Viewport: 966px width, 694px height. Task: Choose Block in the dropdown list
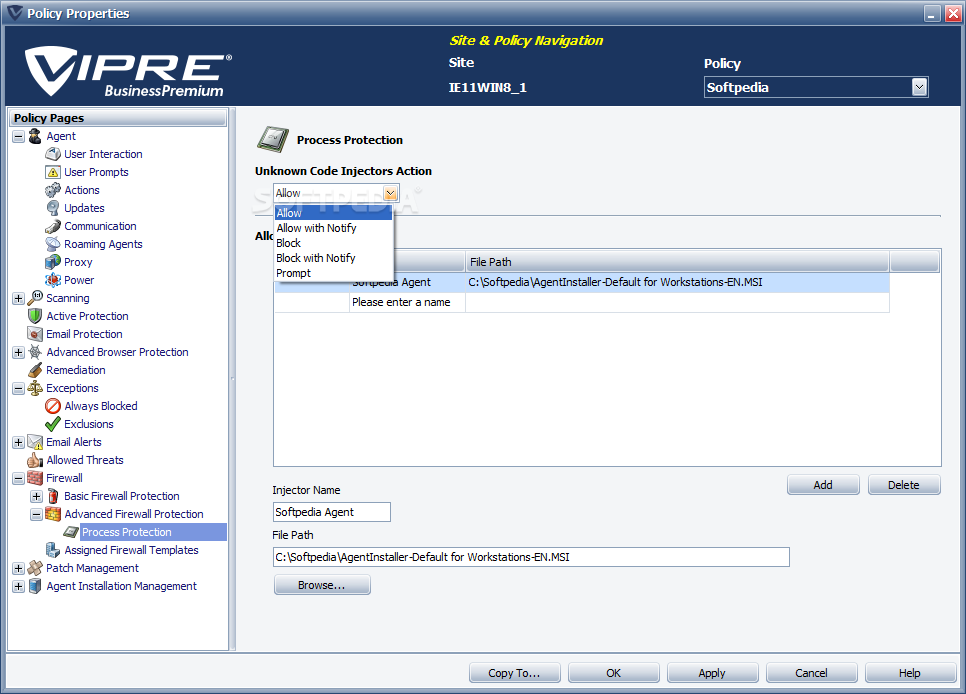333,243
